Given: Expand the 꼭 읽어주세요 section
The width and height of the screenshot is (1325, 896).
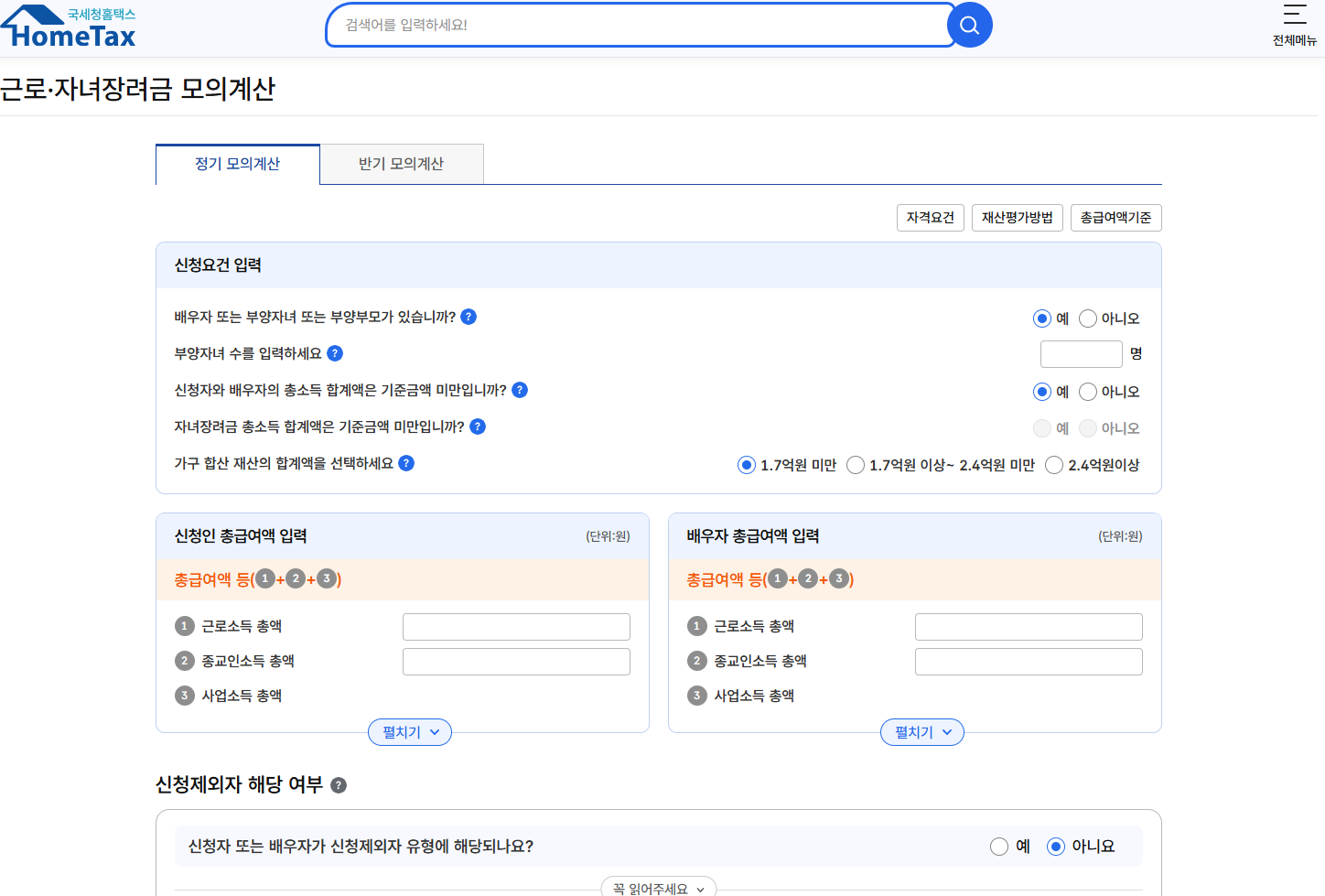Looking at the screenshot, I should click(x=659, y=887).
